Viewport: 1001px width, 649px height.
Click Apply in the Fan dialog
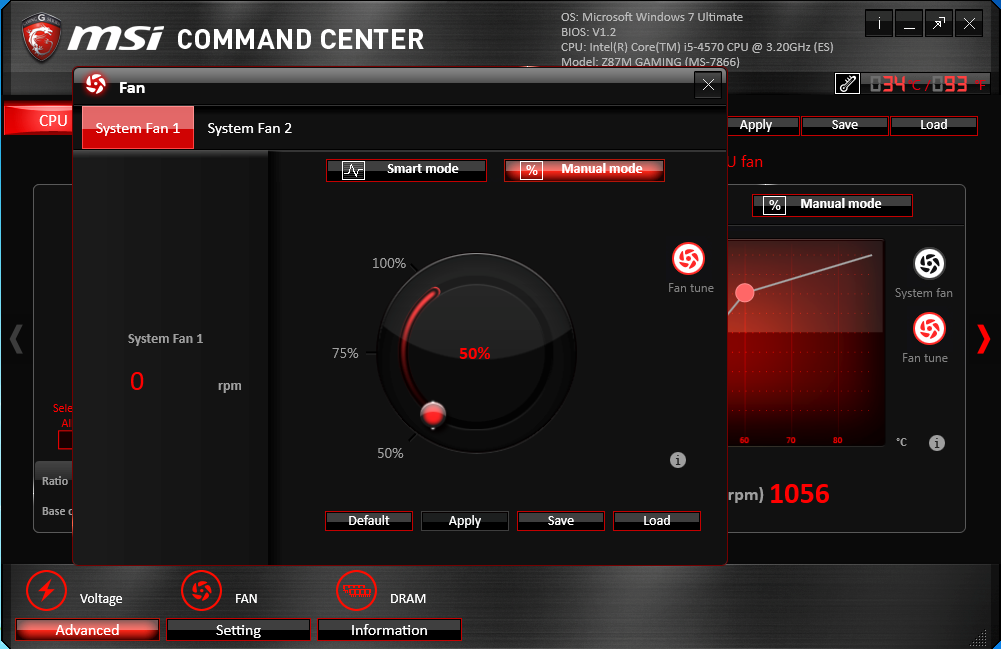[465, 521]
